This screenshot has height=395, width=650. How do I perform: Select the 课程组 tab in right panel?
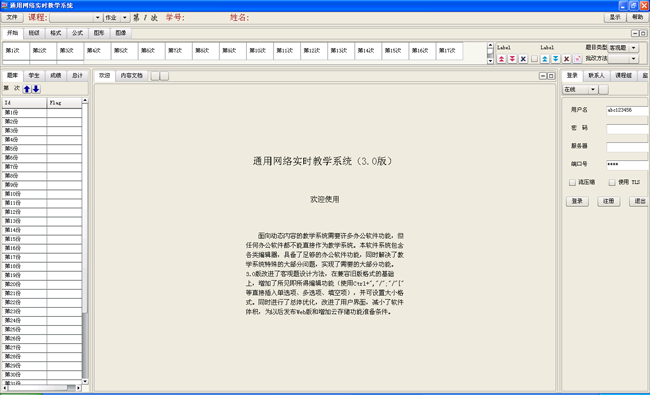623,76
